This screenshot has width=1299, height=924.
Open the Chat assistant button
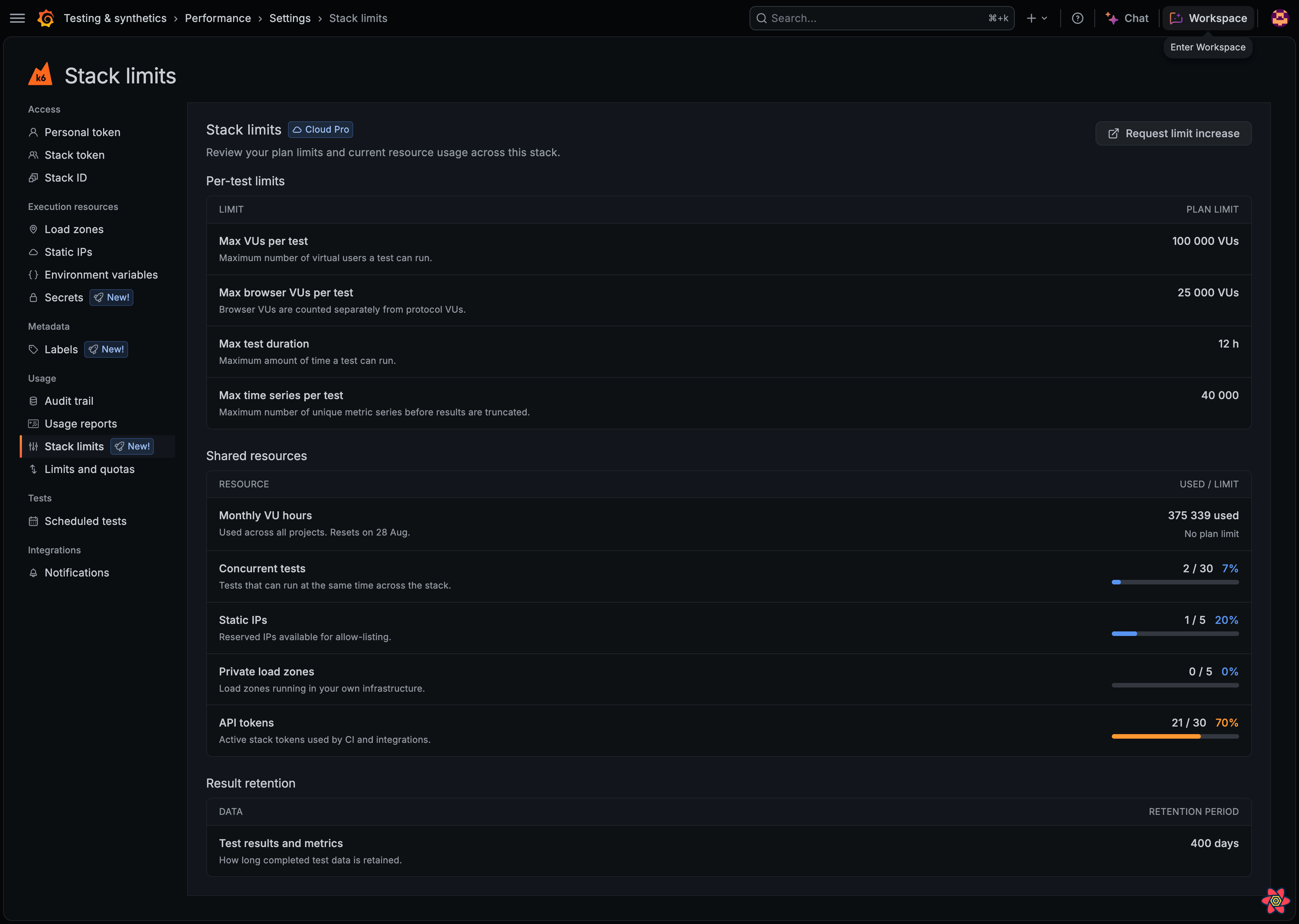1127,18
